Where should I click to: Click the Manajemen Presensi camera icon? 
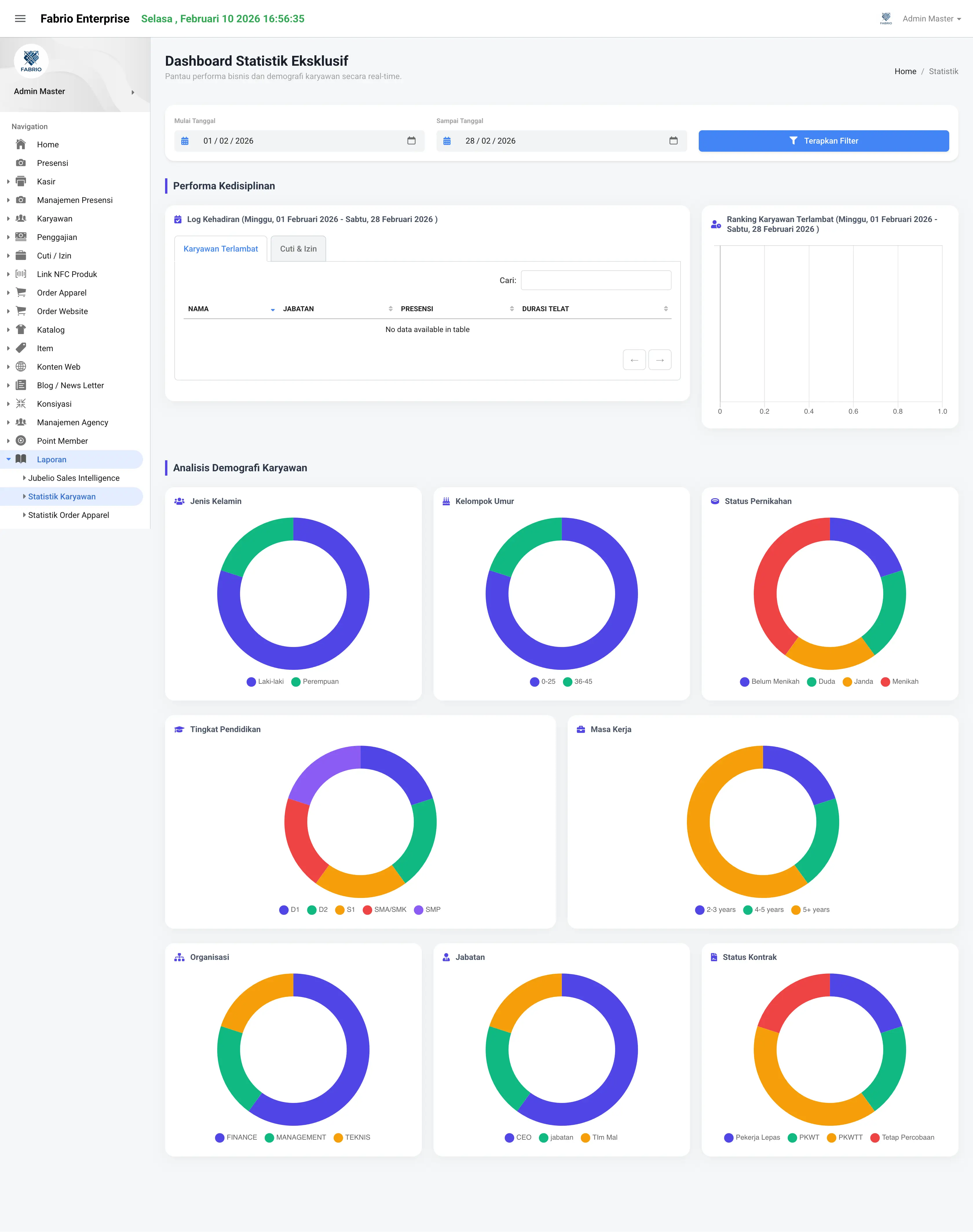21,200
